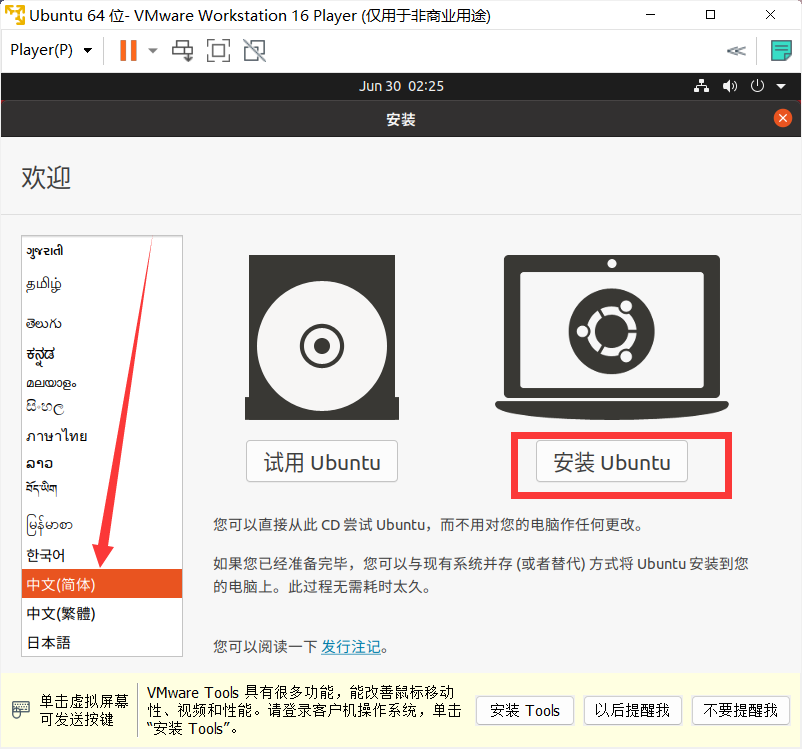
Task: Expand the power options arrow beside pause
Action: [153, 50]
